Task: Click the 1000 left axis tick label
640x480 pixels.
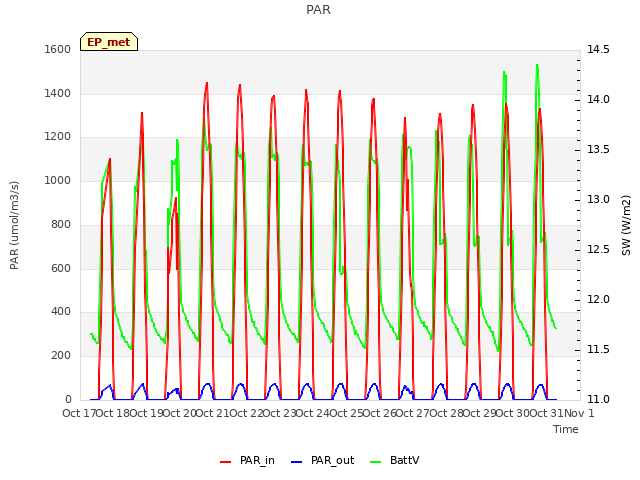Action: coord(58,180)
